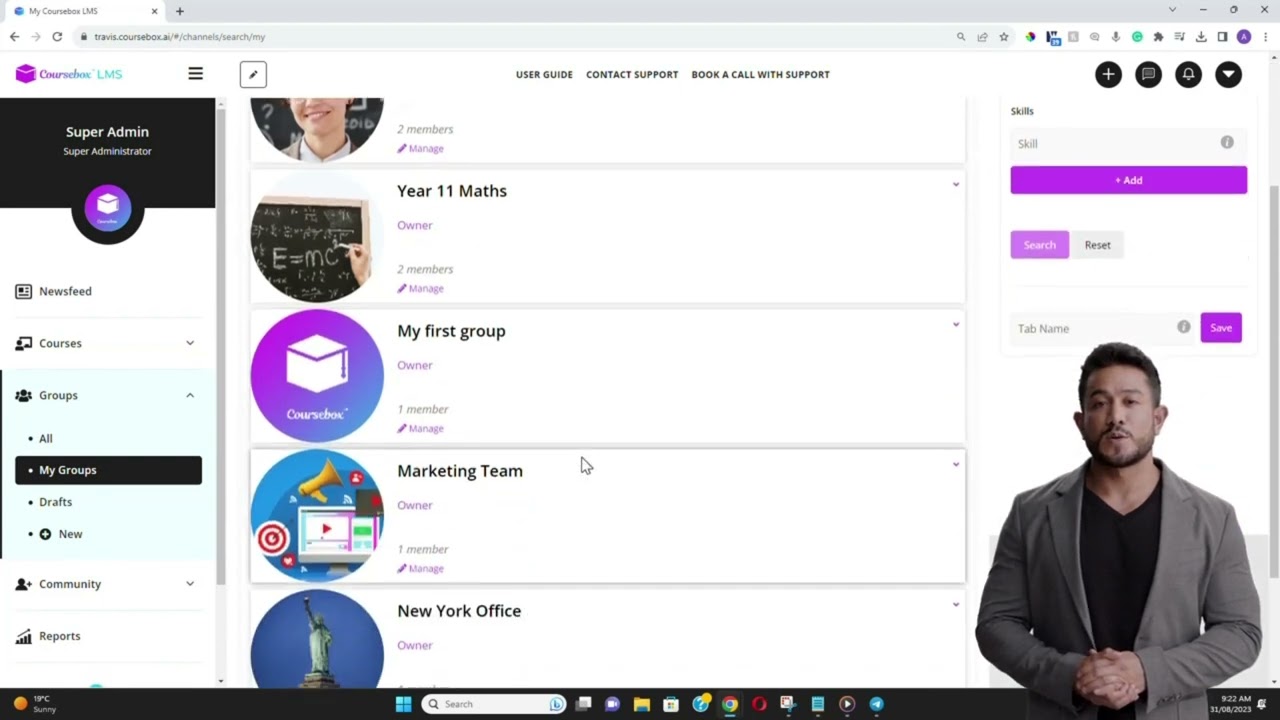The image size is (1280, 720).
Task: Reload the page with browser refresh
Action: click(x=57, y=37)
